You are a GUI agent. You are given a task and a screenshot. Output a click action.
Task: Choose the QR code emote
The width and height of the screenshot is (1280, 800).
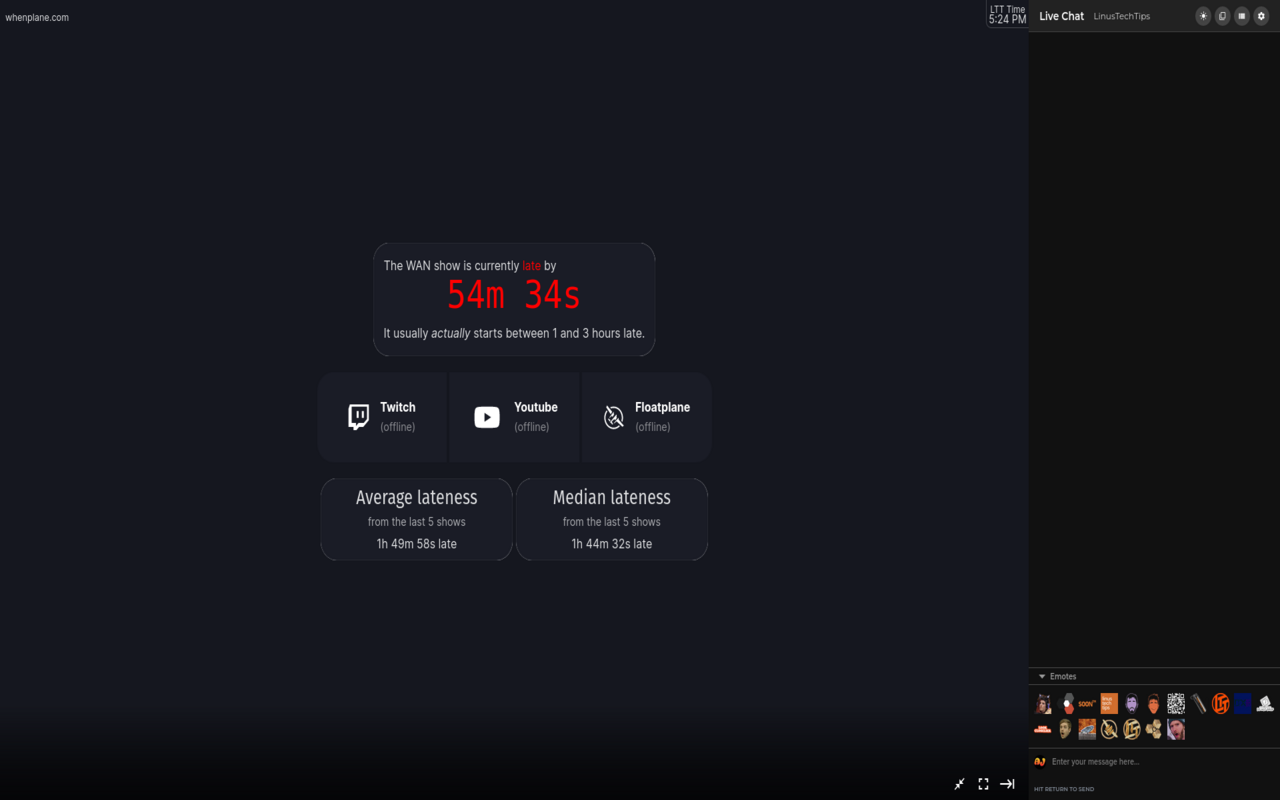click(1177, 703)
